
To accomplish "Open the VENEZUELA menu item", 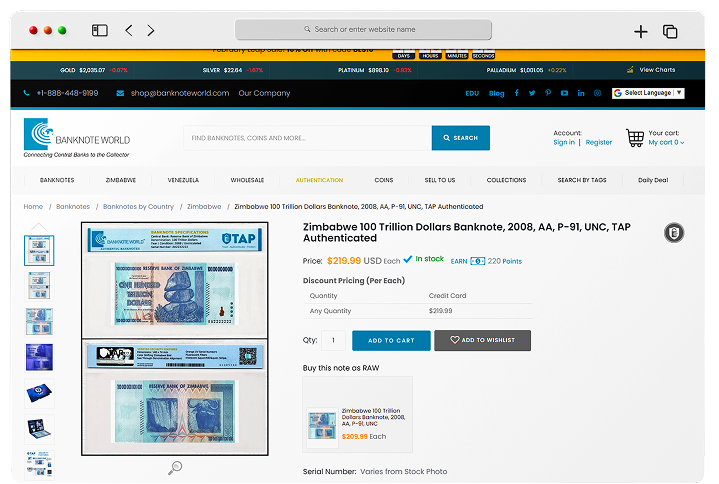I will [x=183, y=180].
